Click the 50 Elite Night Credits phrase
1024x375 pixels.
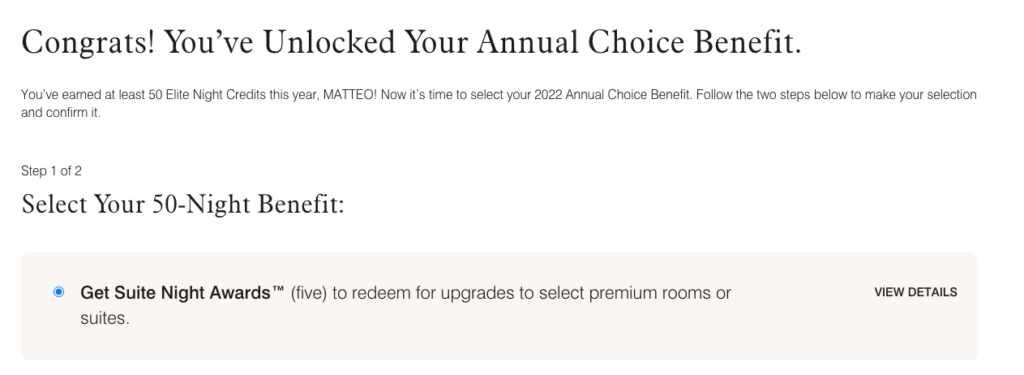point(208,95)
